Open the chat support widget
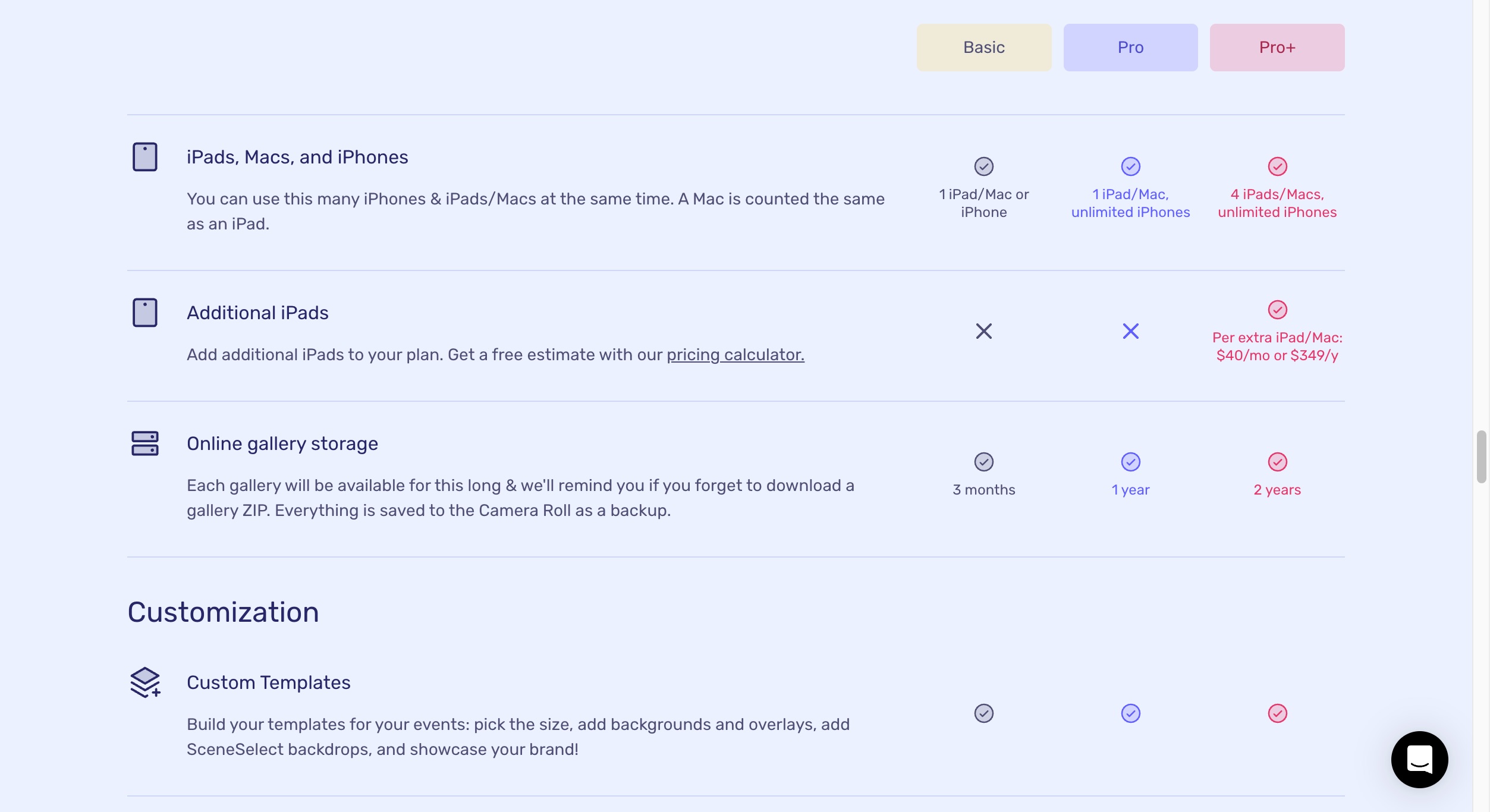Image resolution: width=1490 pixels, height=812 pixels. coord(1419,760)
